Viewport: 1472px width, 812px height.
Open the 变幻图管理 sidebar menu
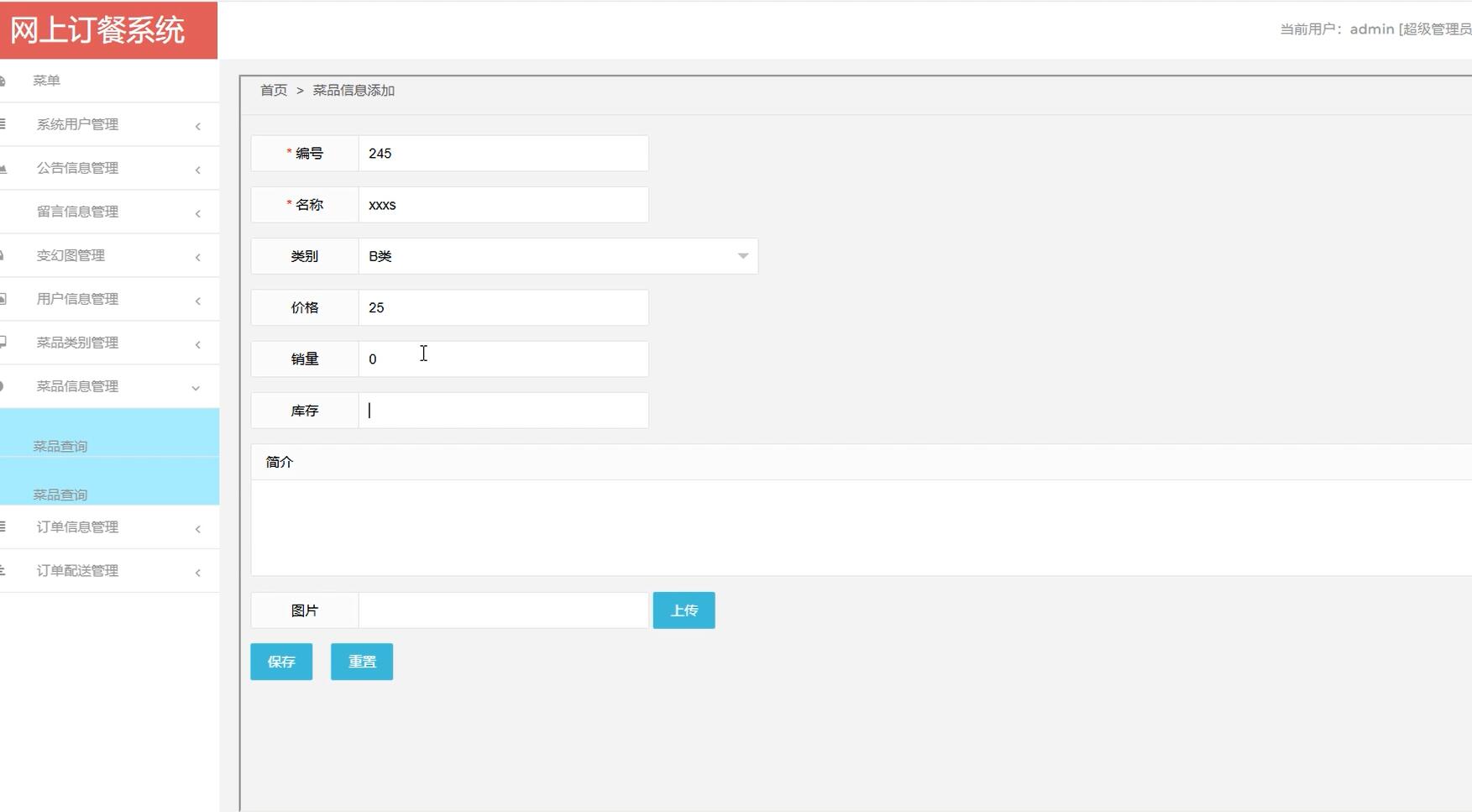coord(71,255)
